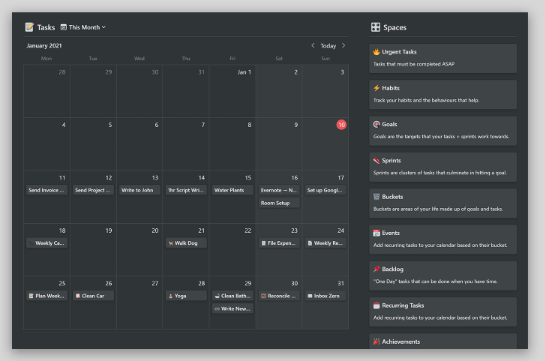Click the calendar icon on Recurring Tasks

click(376, 305)
